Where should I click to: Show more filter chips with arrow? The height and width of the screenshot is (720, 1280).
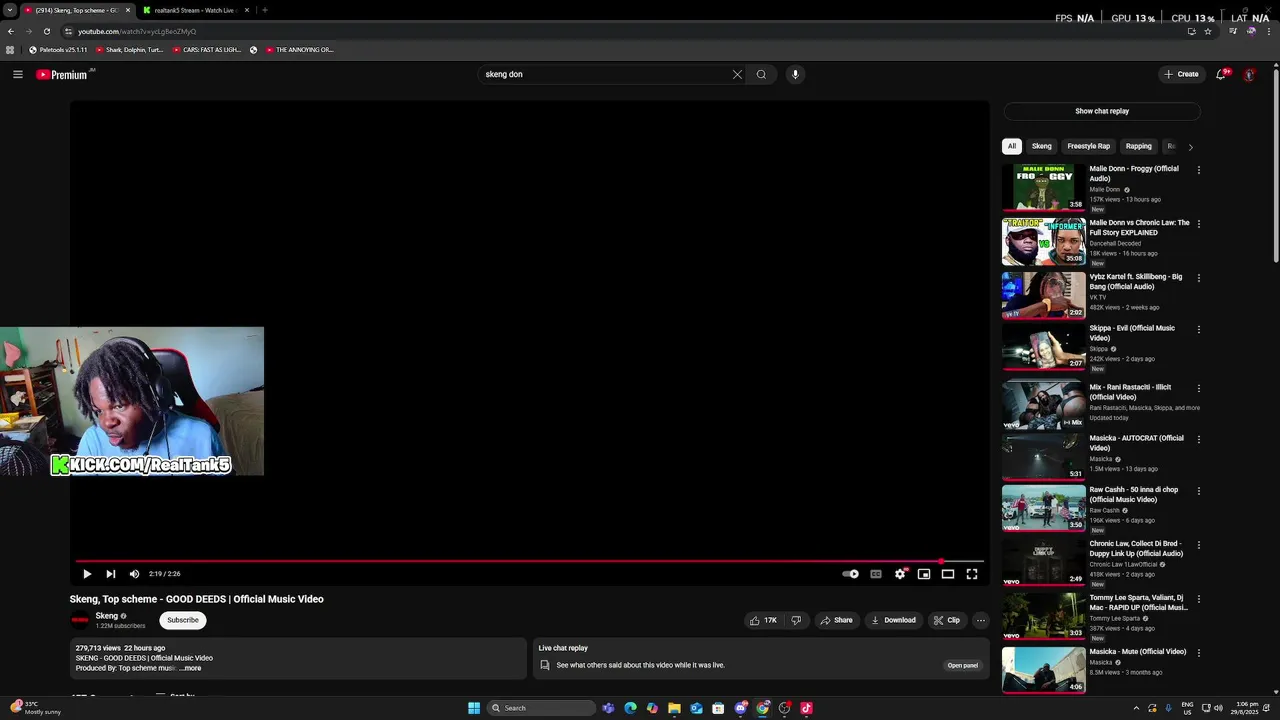1190,147
